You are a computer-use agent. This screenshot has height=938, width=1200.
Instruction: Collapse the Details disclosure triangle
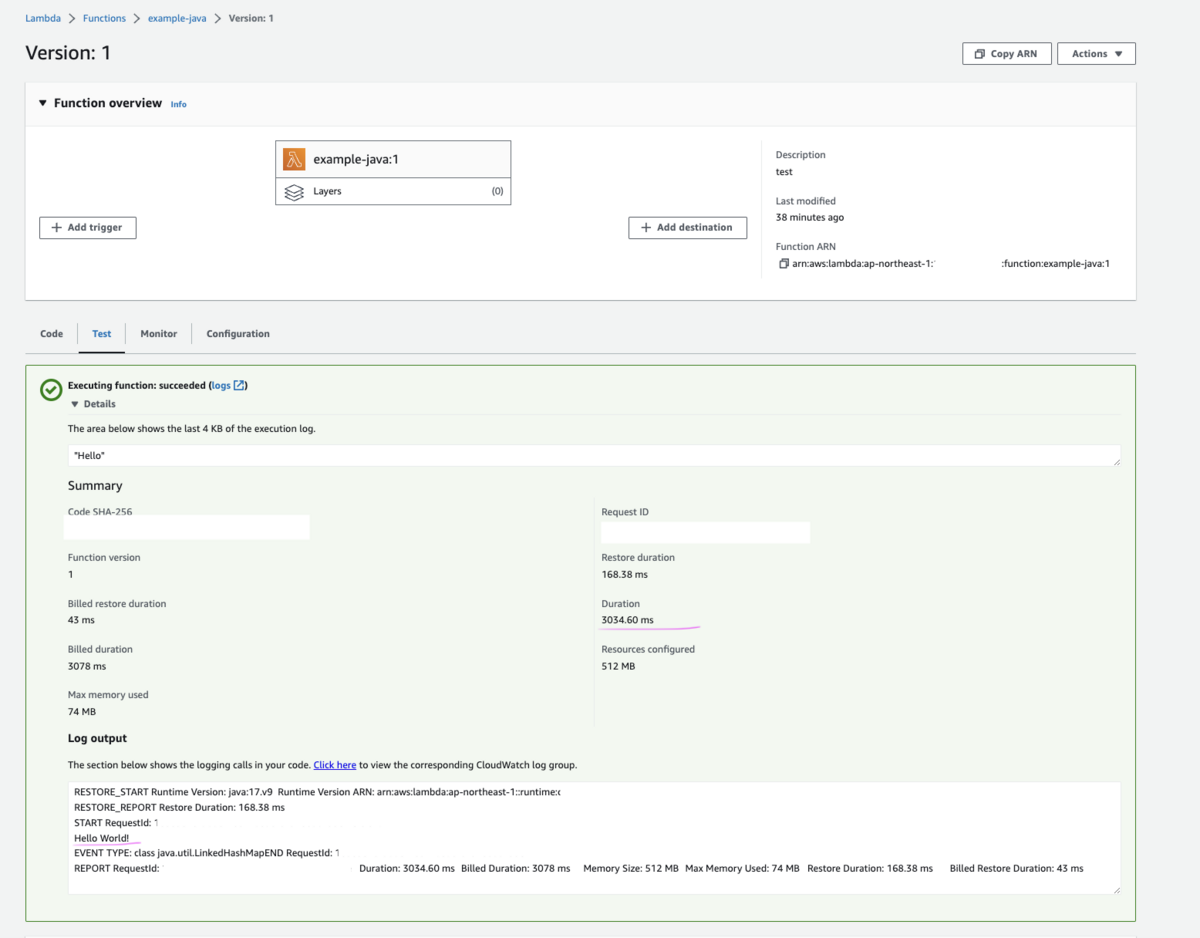click(74, 404)
